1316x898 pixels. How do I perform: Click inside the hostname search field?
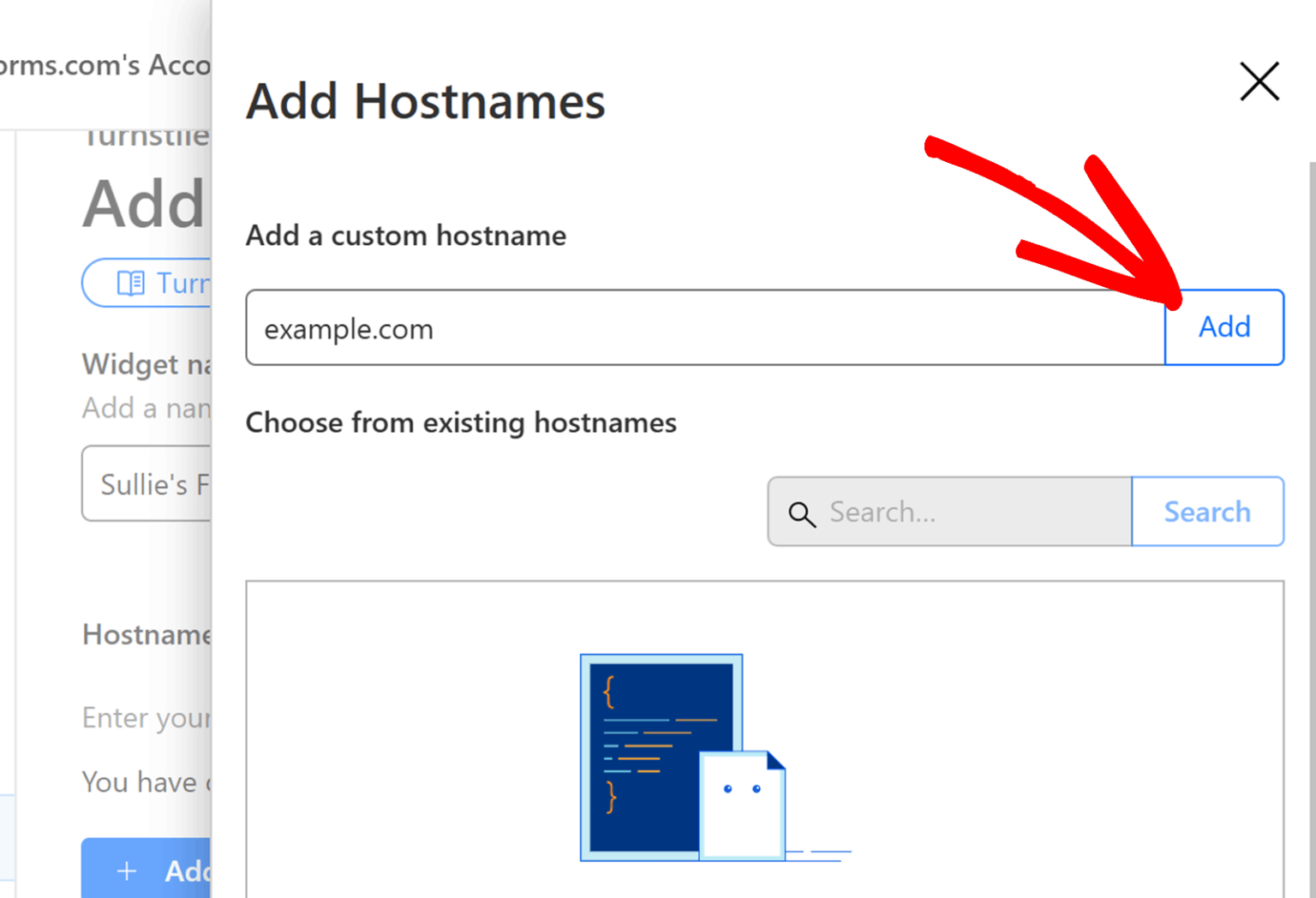[942, 512]
